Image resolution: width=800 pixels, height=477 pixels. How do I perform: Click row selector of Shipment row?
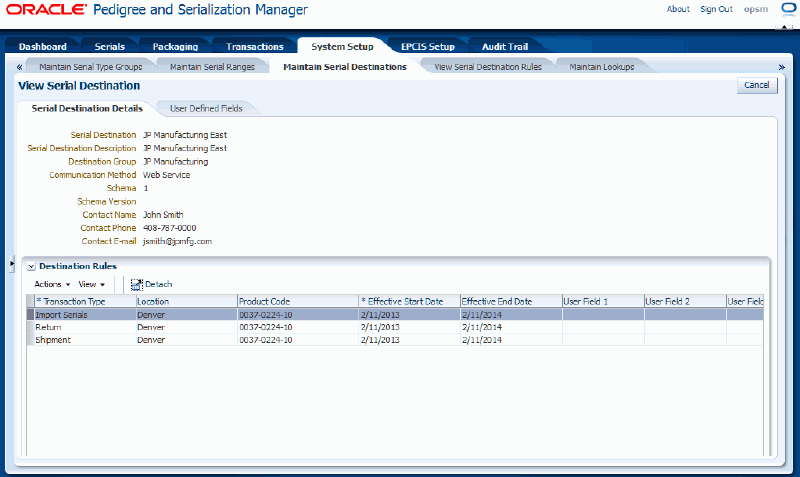(x=30, y=340)
